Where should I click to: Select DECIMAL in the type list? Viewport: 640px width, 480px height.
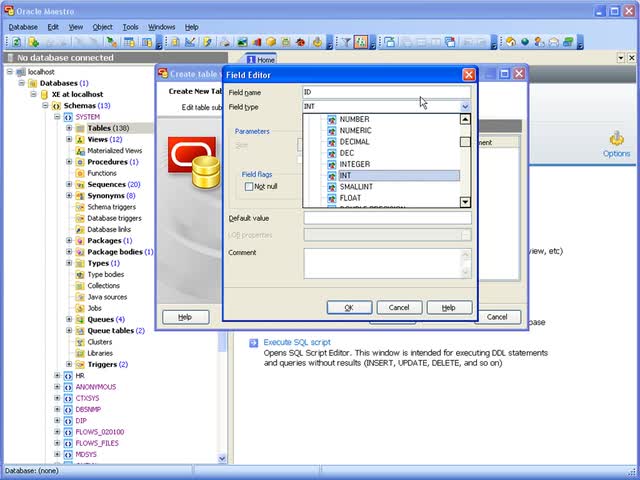pos(354,142)
